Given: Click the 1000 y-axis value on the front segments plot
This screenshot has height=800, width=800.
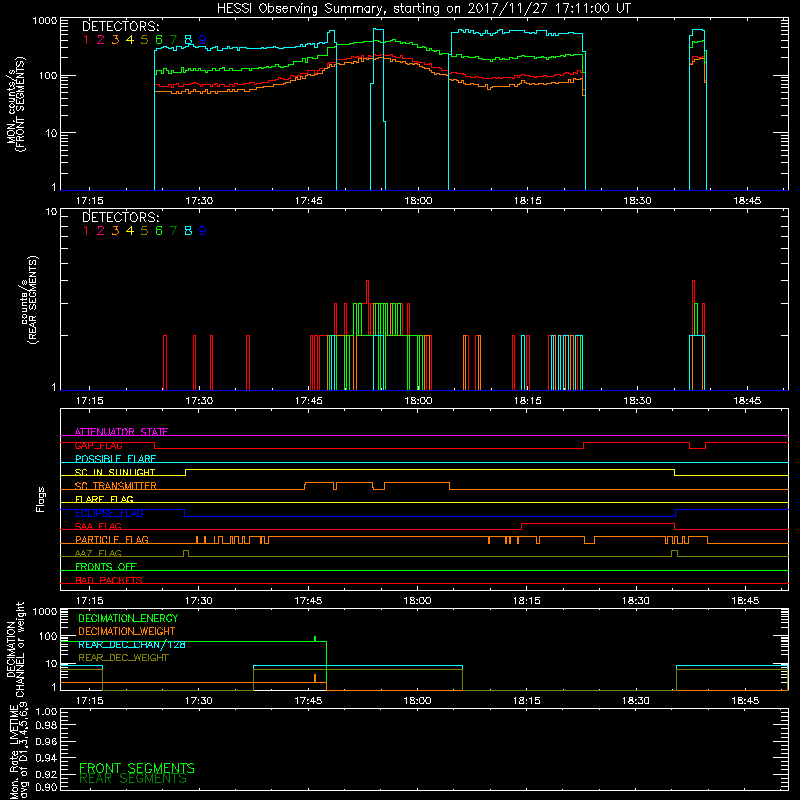Looking at the screenshot, I should coord(45,21).
